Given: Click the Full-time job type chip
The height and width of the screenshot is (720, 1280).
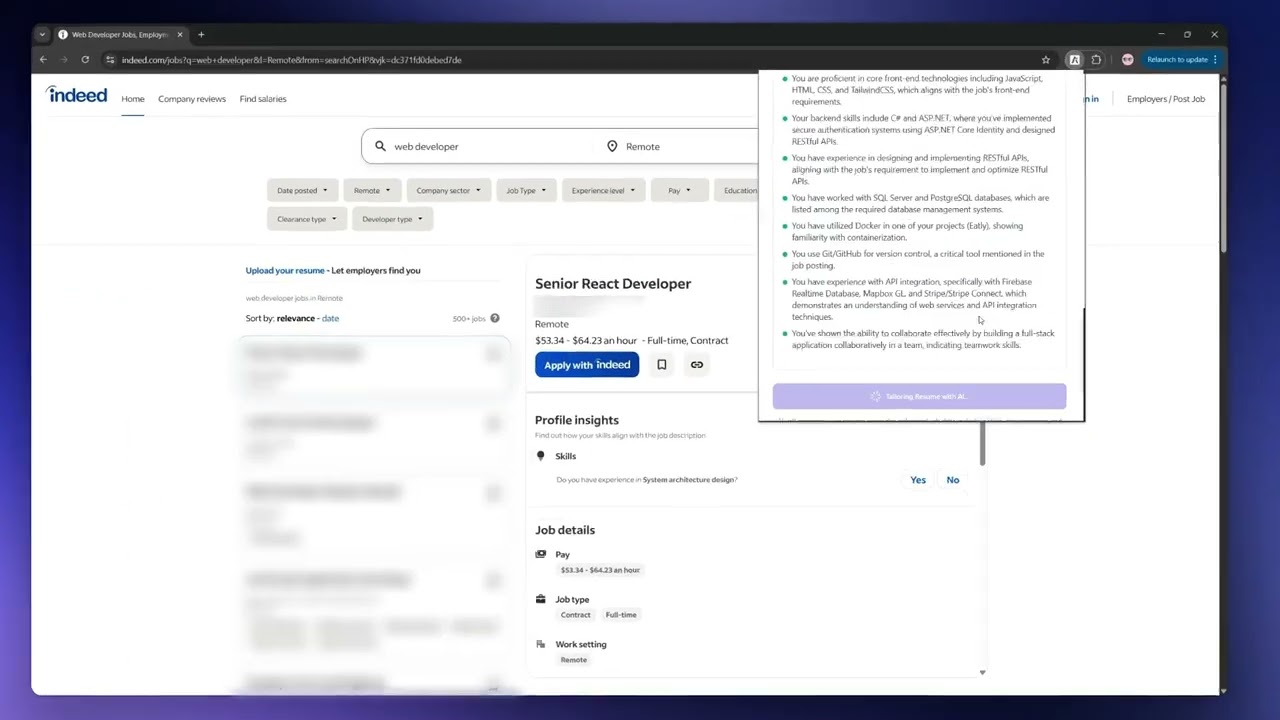Looking at the screenshot, I should [620, 615].
